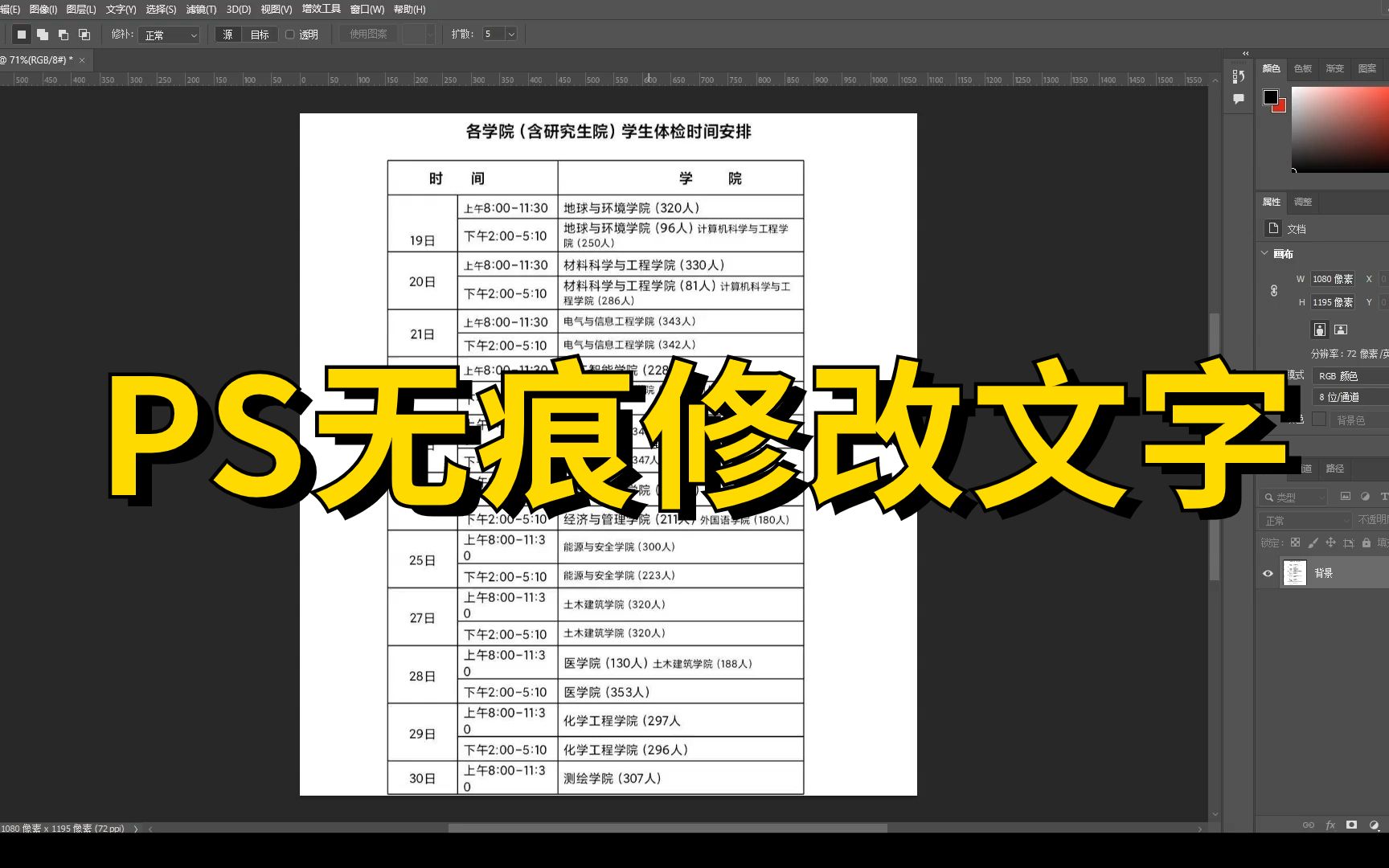
Task: Filter layers by pixel layer icon
Action: (1346, 497)
